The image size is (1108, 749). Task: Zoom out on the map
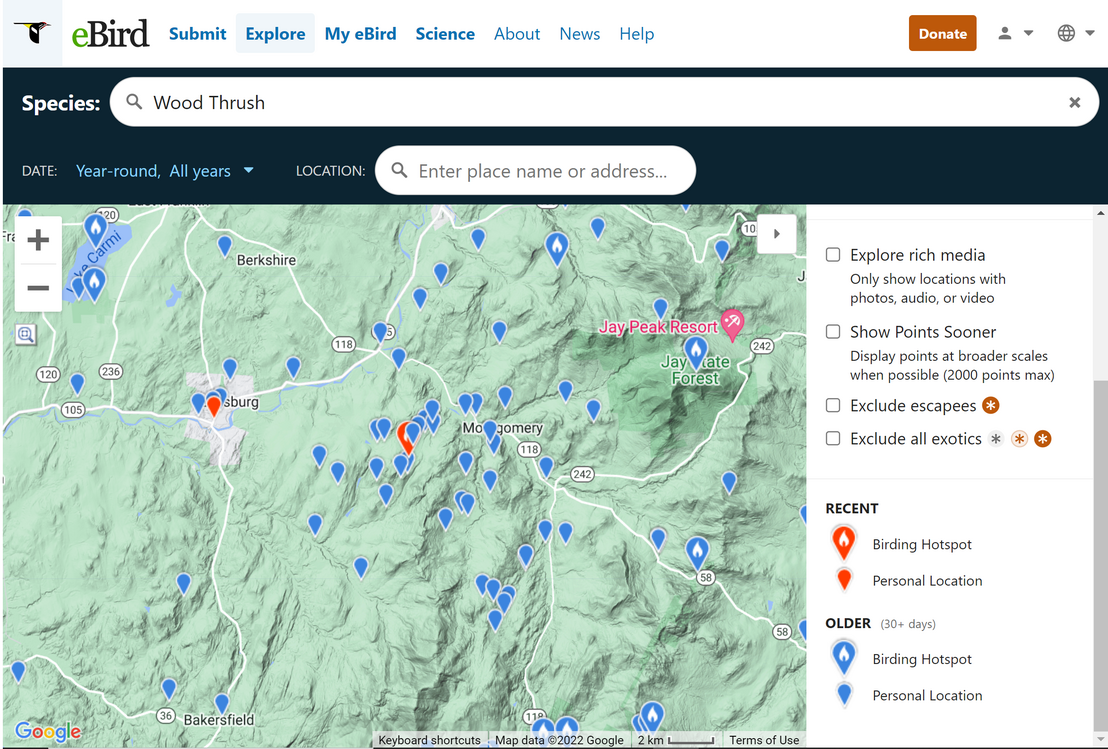38,288
